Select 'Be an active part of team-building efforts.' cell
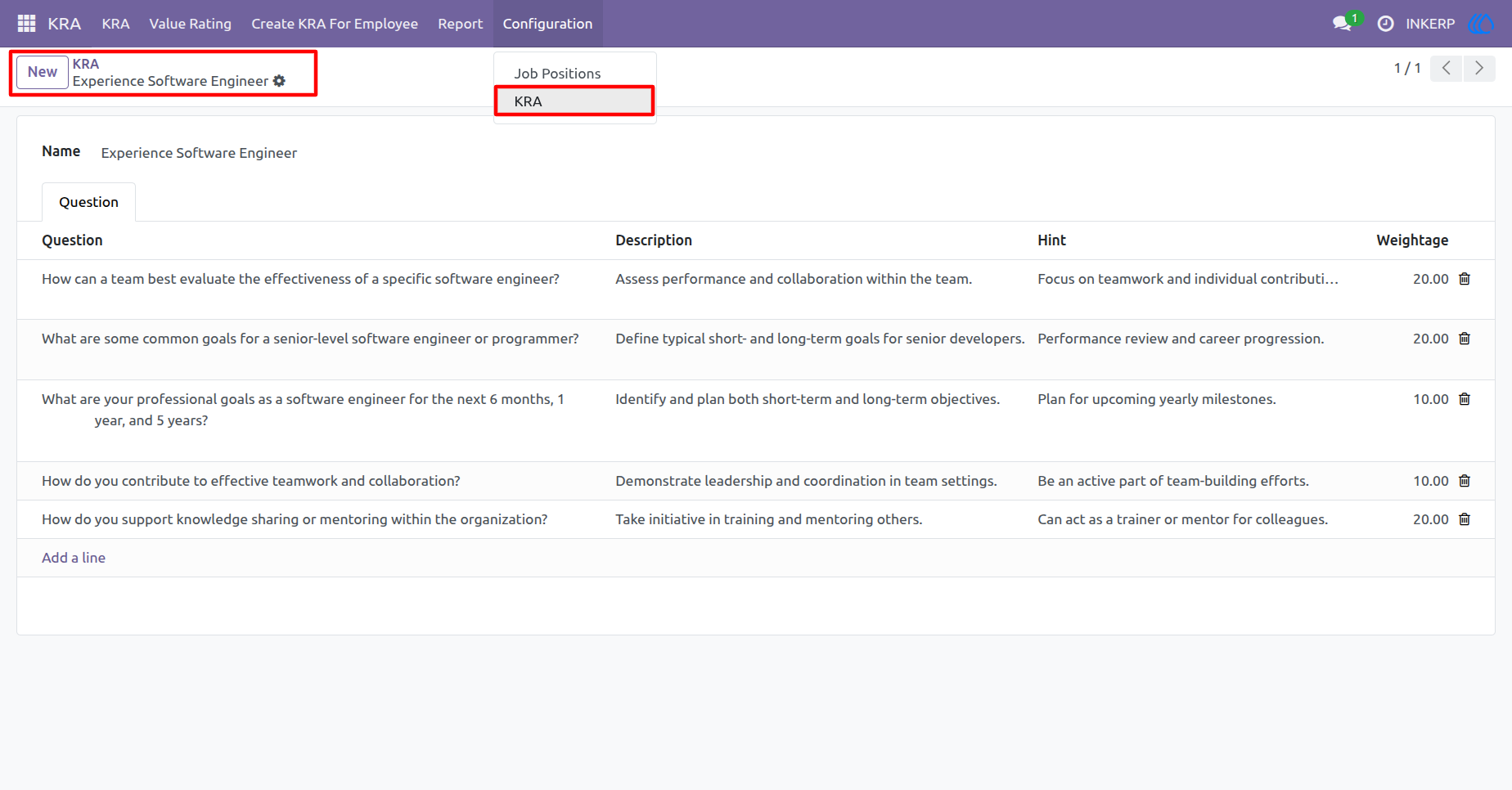 click(1173, 481)
